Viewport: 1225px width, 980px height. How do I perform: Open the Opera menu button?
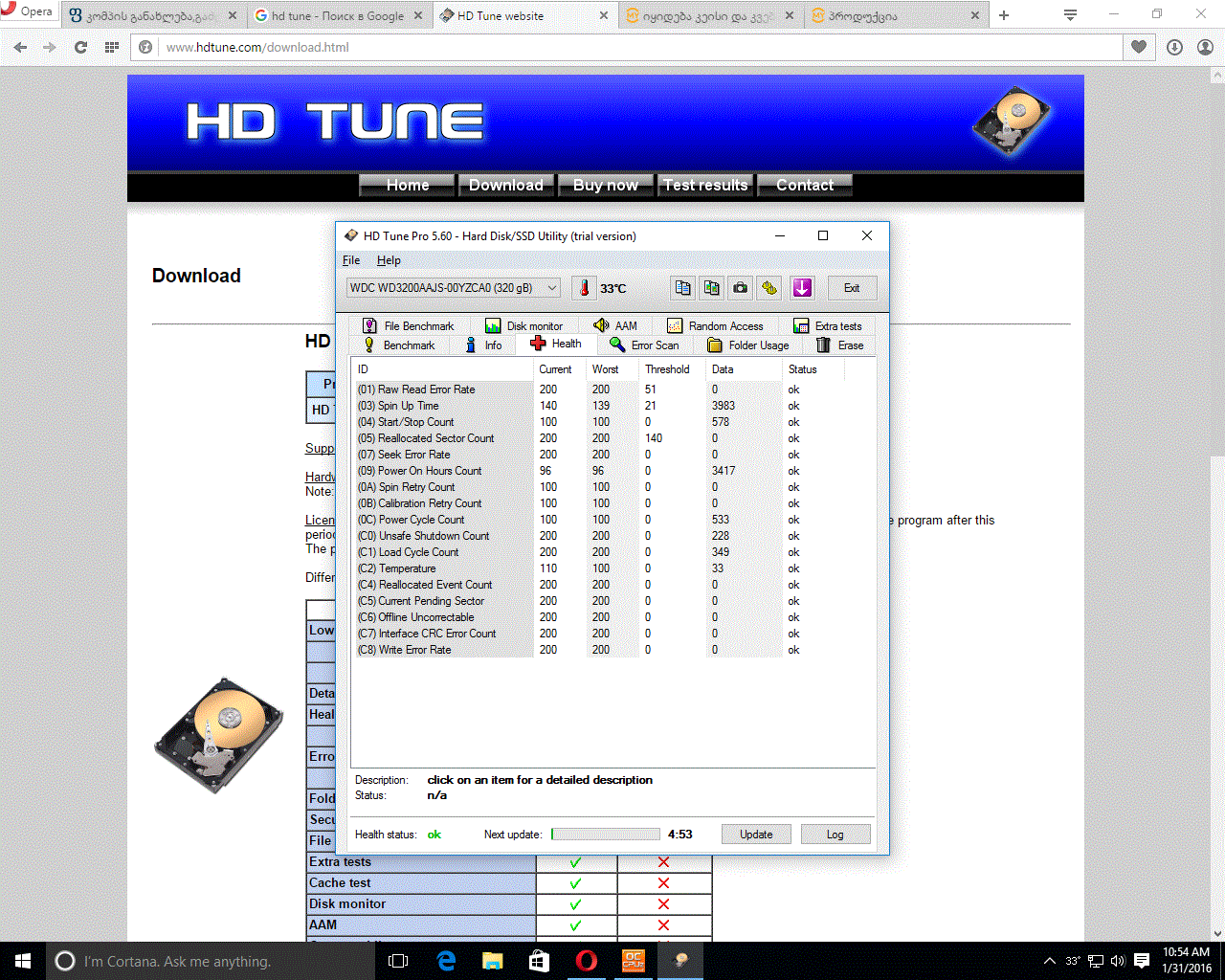point(28,11)
